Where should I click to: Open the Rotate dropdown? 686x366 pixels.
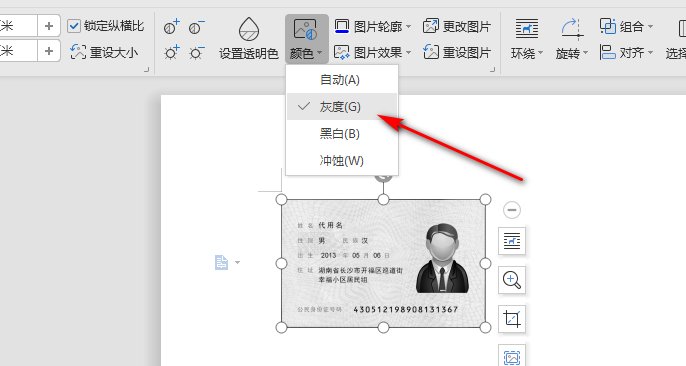pyautogui.click(x=571, y=38)
